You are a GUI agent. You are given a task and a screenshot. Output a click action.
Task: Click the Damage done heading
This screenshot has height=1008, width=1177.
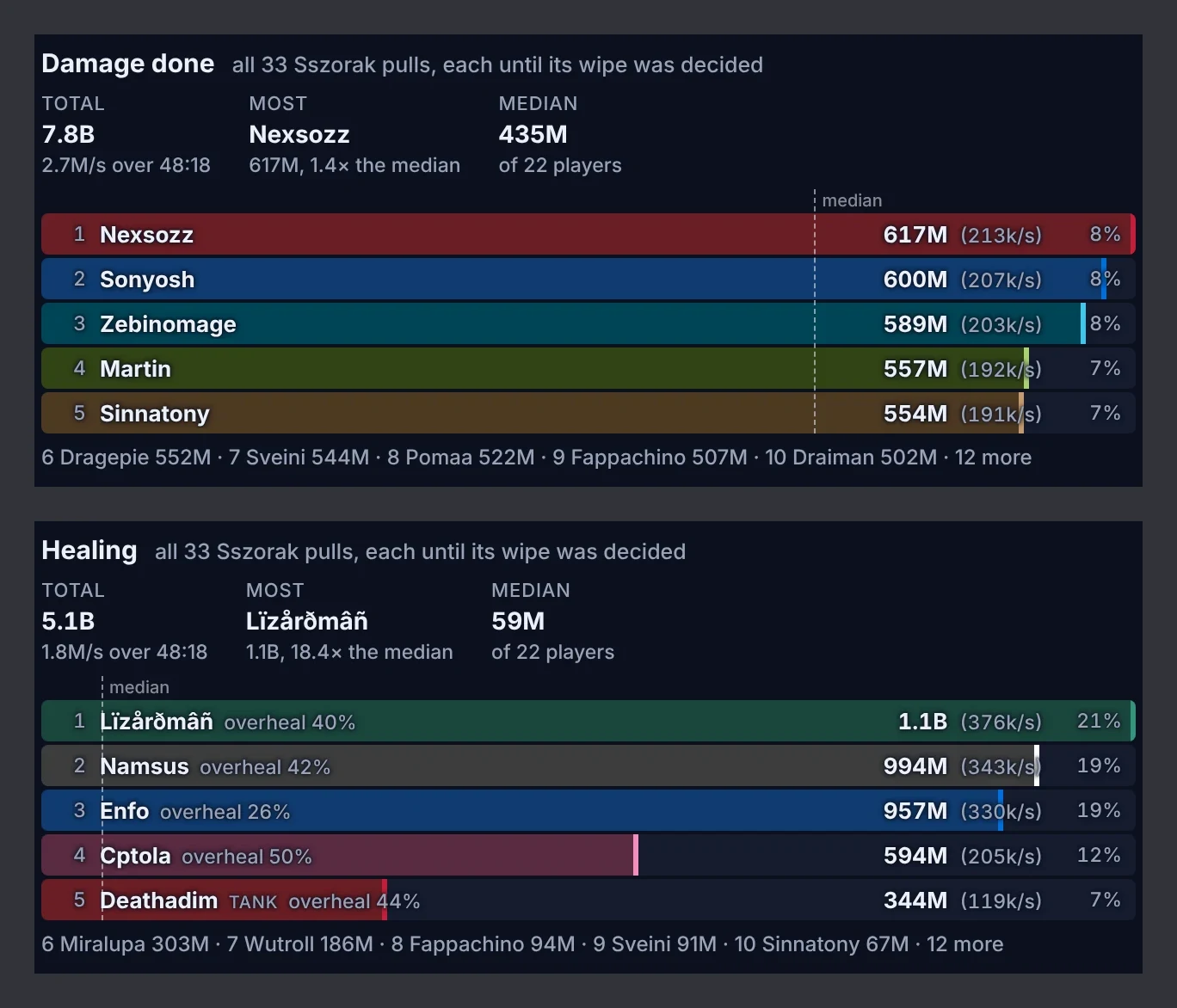[127, 64]
